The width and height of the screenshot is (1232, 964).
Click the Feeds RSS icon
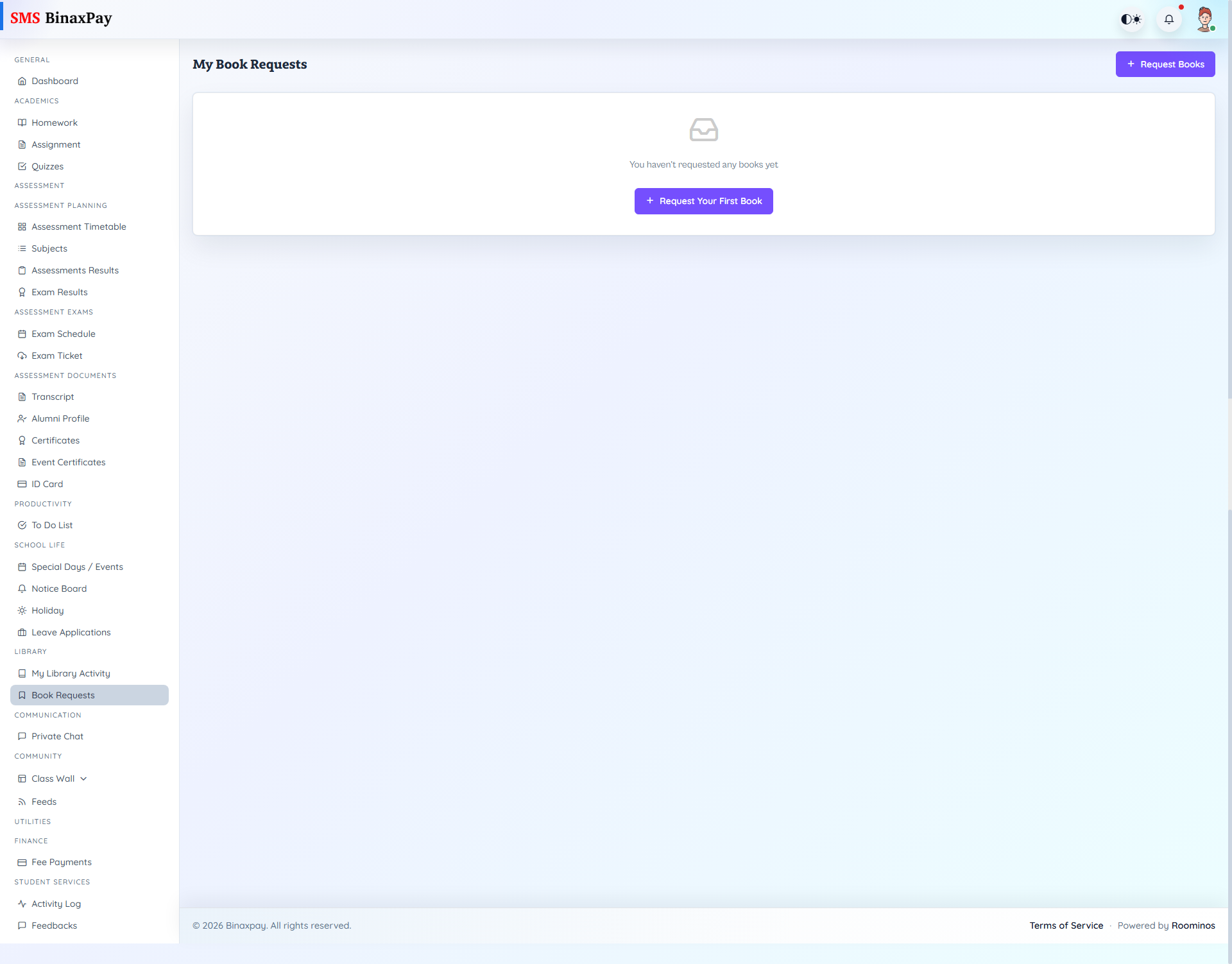[22, 802]
